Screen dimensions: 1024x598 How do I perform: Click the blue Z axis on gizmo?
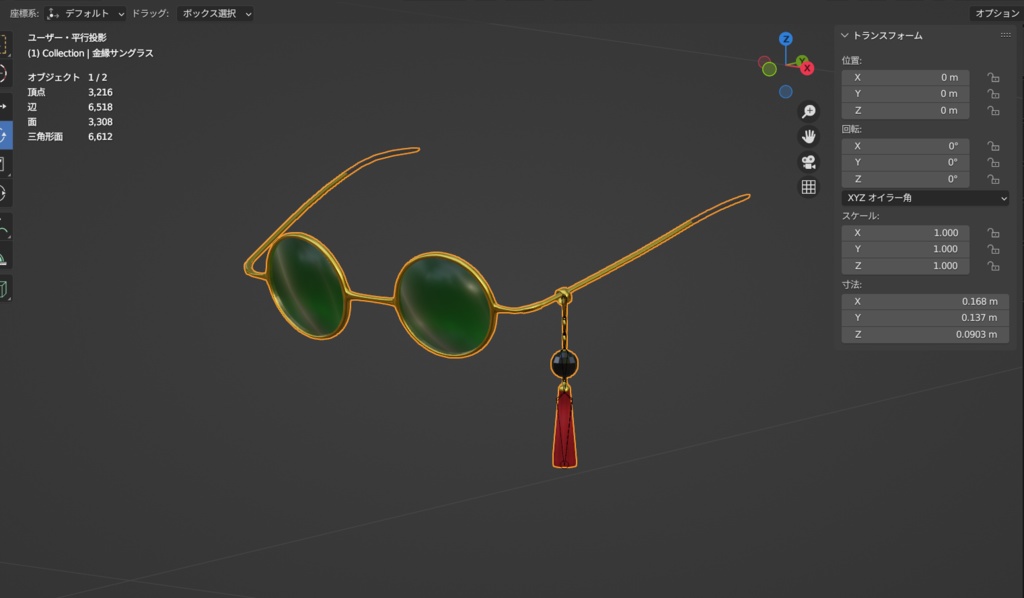pyautogui.click(x=786, y=39)
